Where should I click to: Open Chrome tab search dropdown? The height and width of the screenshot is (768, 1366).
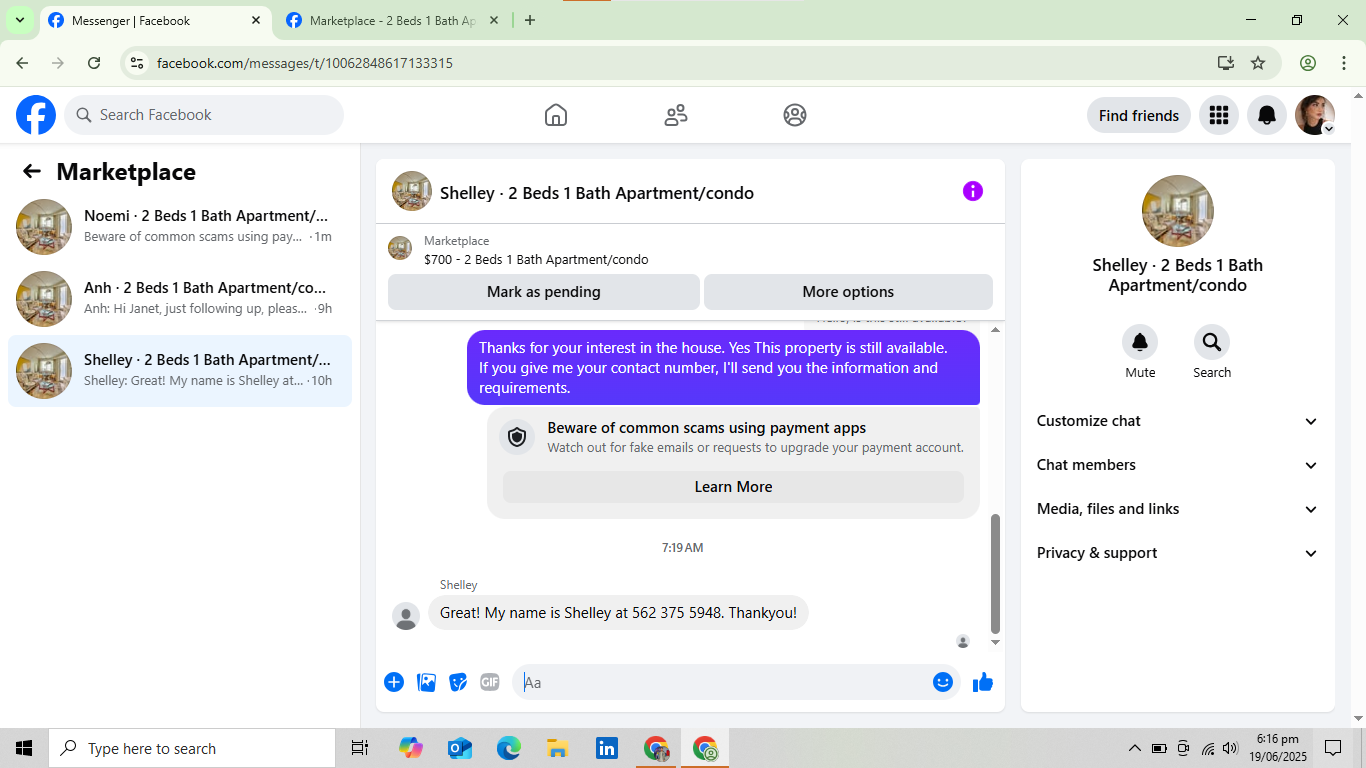point(20,20)
